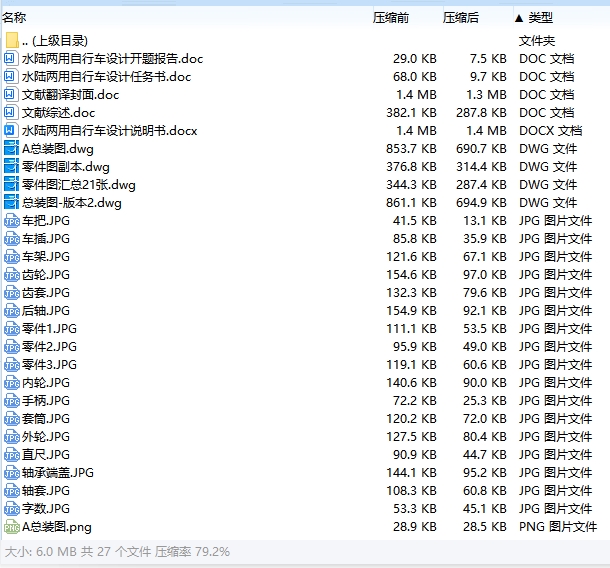Image resolution: width=610 pixels, height=568 pixels.
Task: Click the JPG icon of 车架.JPG
Action: pyautogui.click(x=12, y=256)
